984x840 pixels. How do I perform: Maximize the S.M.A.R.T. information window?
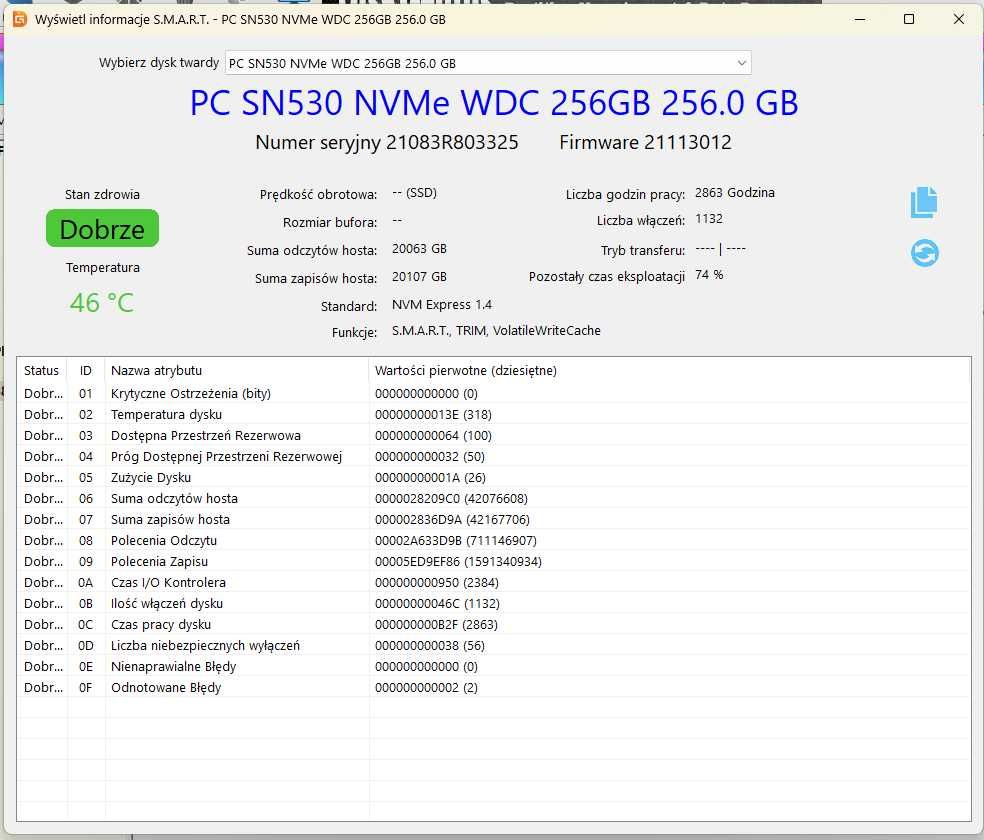click(909, 19)
